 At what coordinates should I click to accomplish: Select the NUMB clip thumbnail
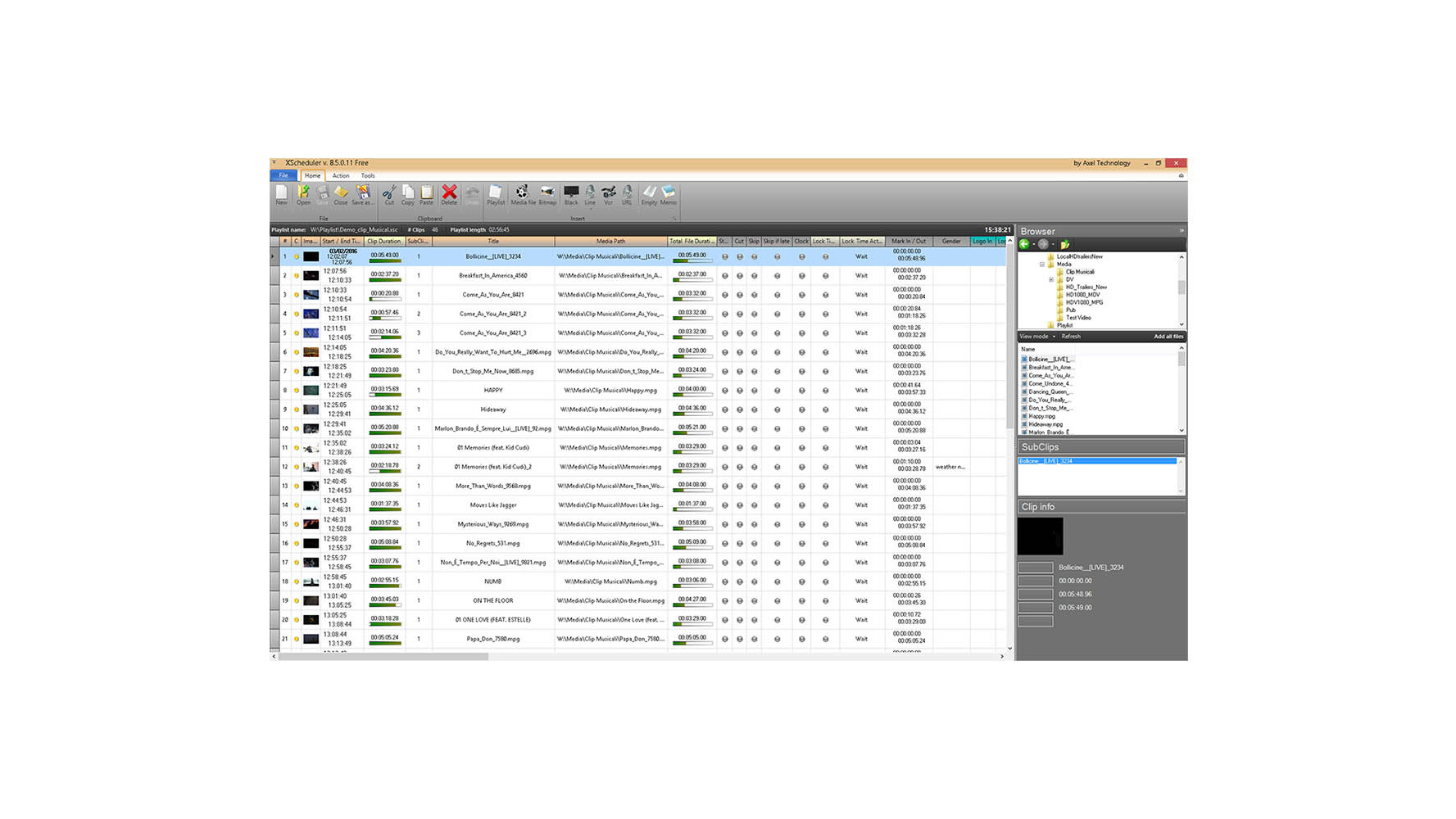point(311,581)
